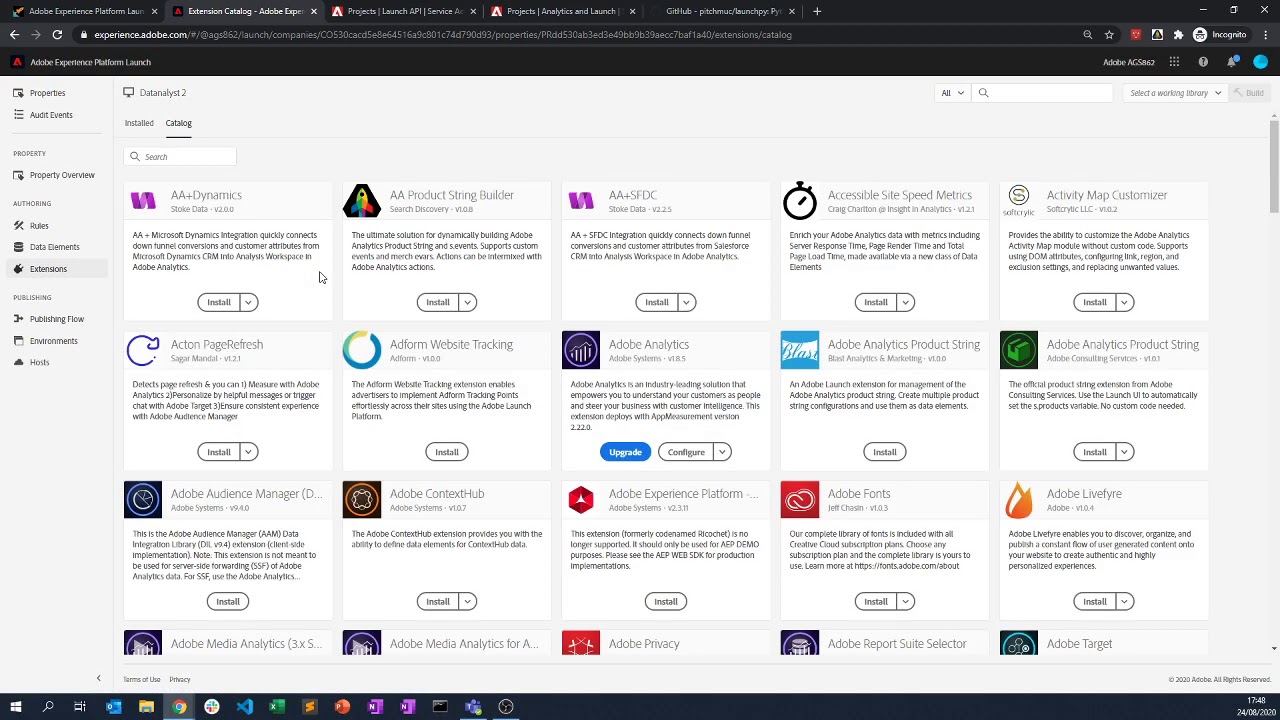Click the Adobe Livefyre flame logo

click(1019, 500)
